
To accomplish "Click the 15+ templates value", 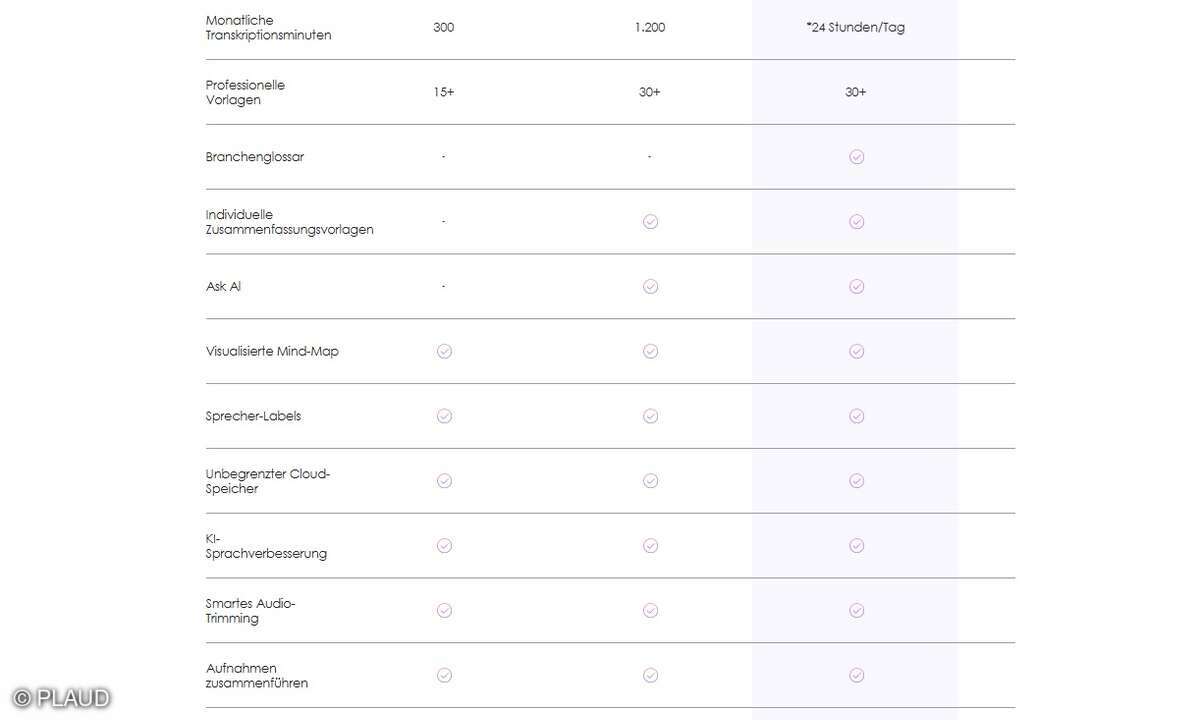I will point(444,92).
